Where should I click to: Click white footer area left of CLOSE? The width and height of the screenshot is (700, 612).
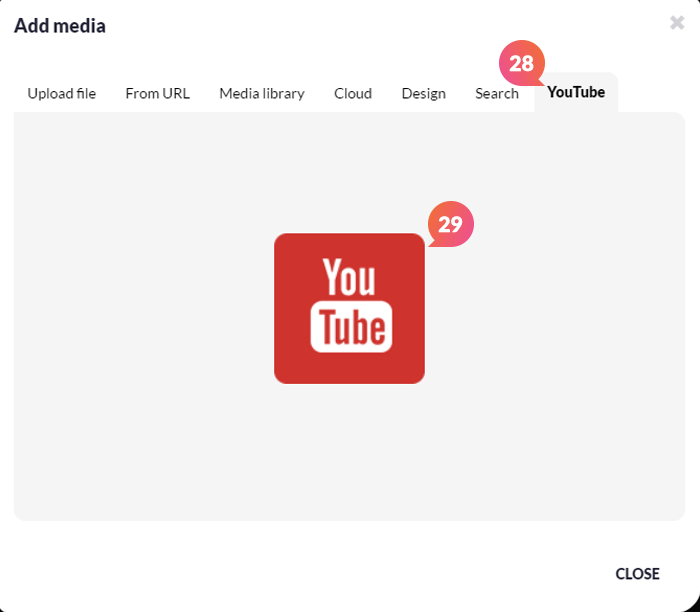(x=300, y=573)
